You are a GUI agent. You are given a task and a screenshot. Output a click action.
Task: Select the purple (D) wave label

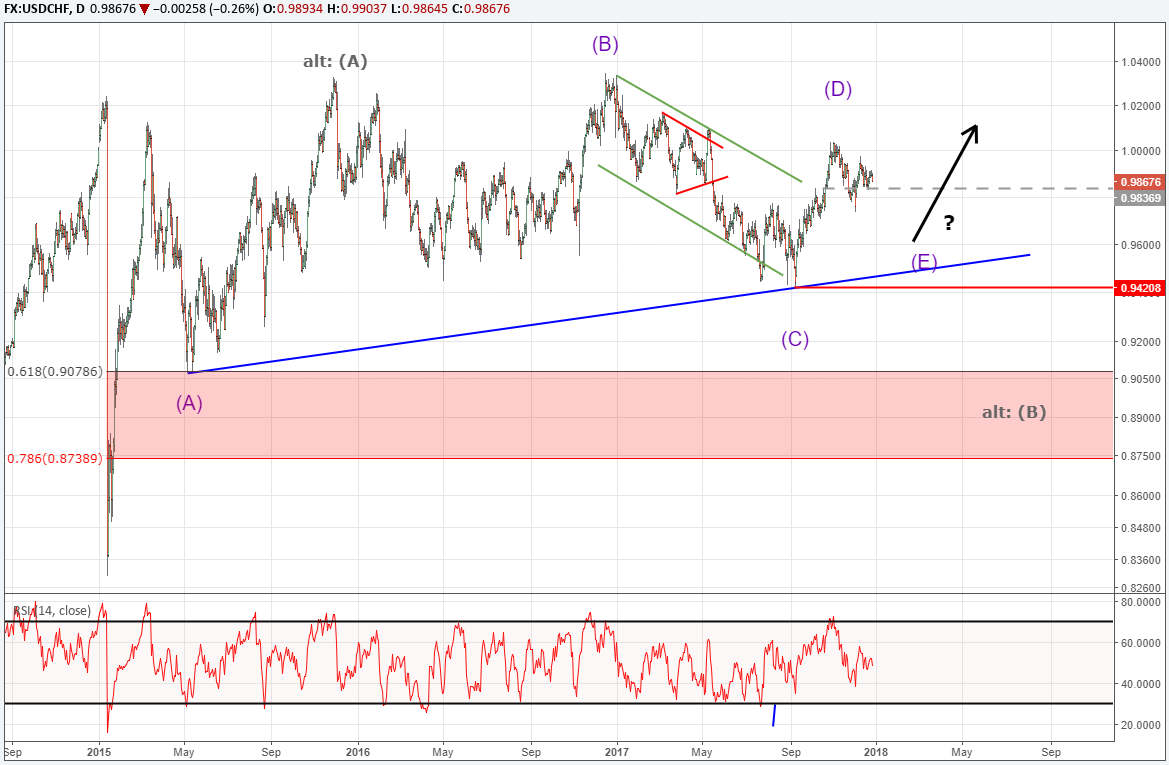click(838, 89)
